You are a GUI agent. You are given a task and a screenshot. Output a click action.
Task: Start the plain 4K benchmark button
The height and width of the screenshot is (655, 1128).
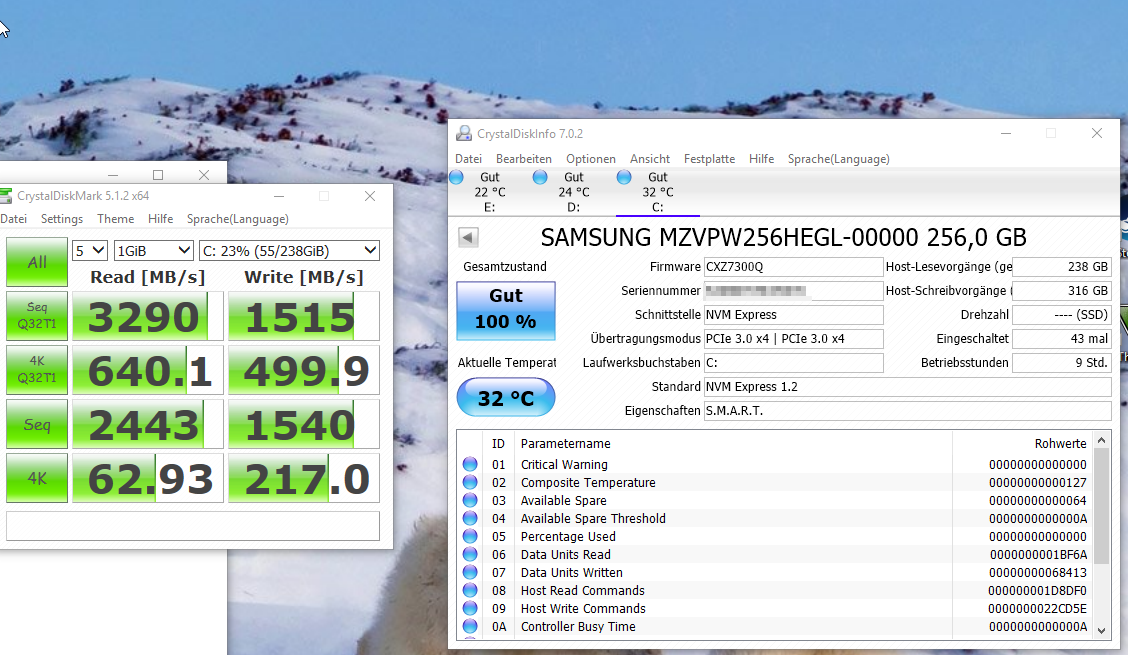point(37,478)
